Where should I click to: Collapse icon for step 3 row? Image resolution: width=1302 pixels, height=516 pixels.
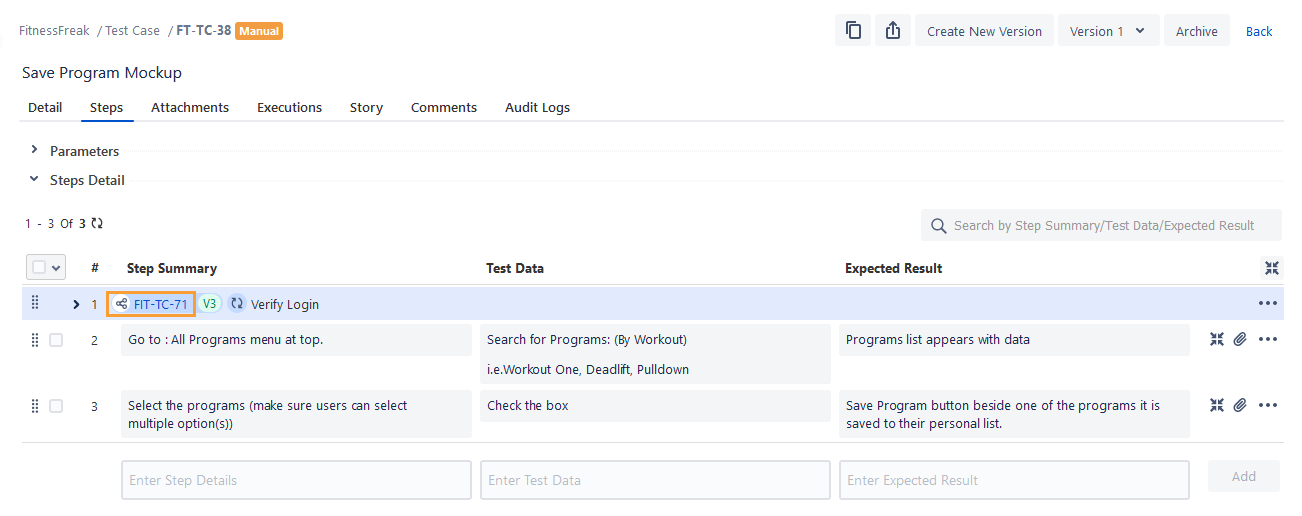pyautogui.click(x=1217, y=405)
